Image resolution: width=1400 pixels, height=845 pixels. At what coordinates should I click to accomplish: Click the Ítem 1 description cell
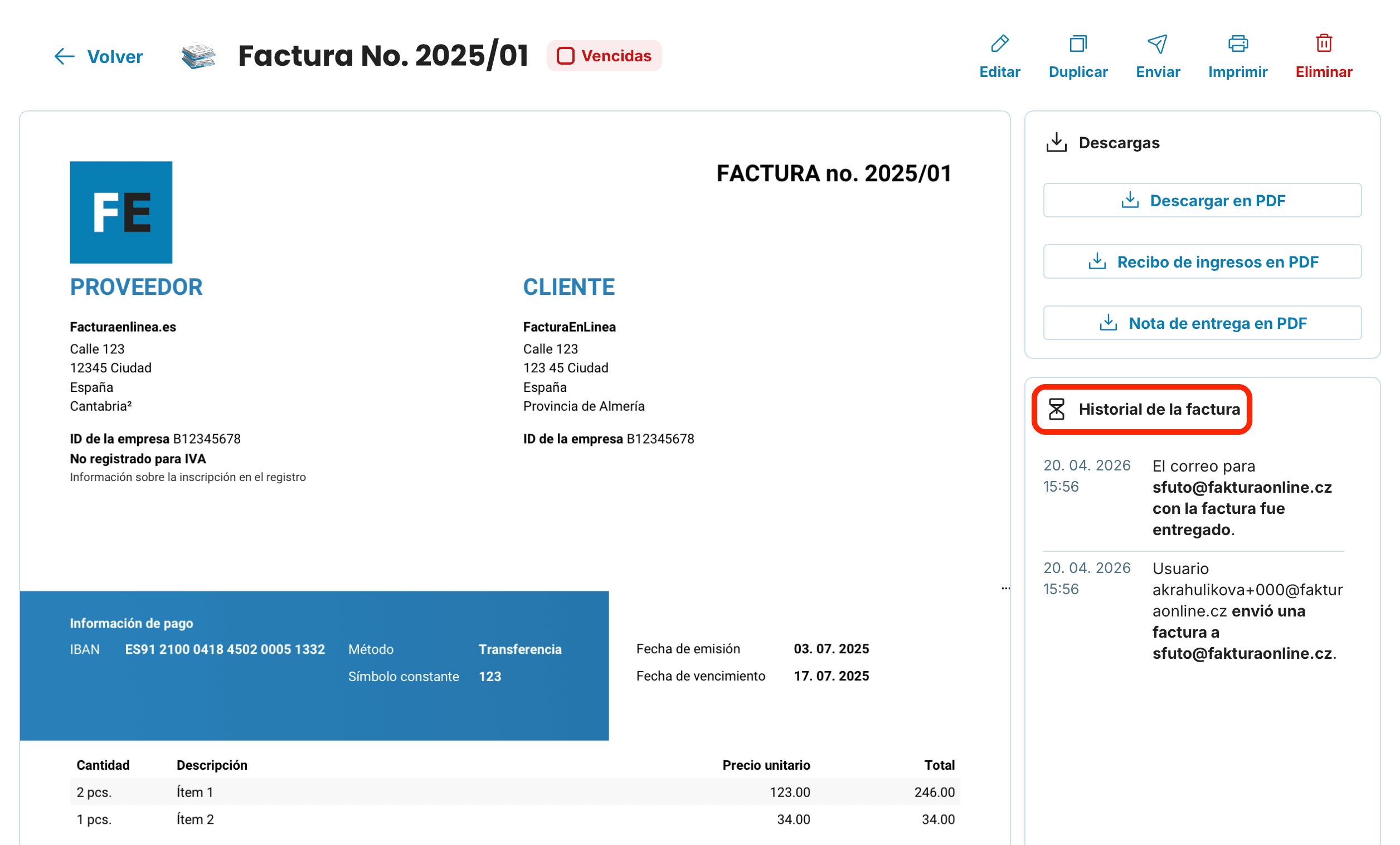[195, 792]
